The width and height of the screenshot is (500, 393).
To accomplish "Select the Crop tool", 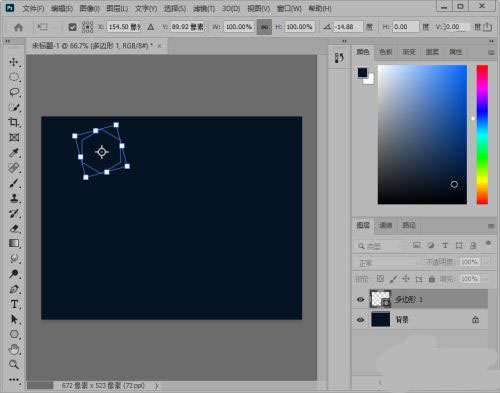I will pyautogui.click(x=14, y=122).
